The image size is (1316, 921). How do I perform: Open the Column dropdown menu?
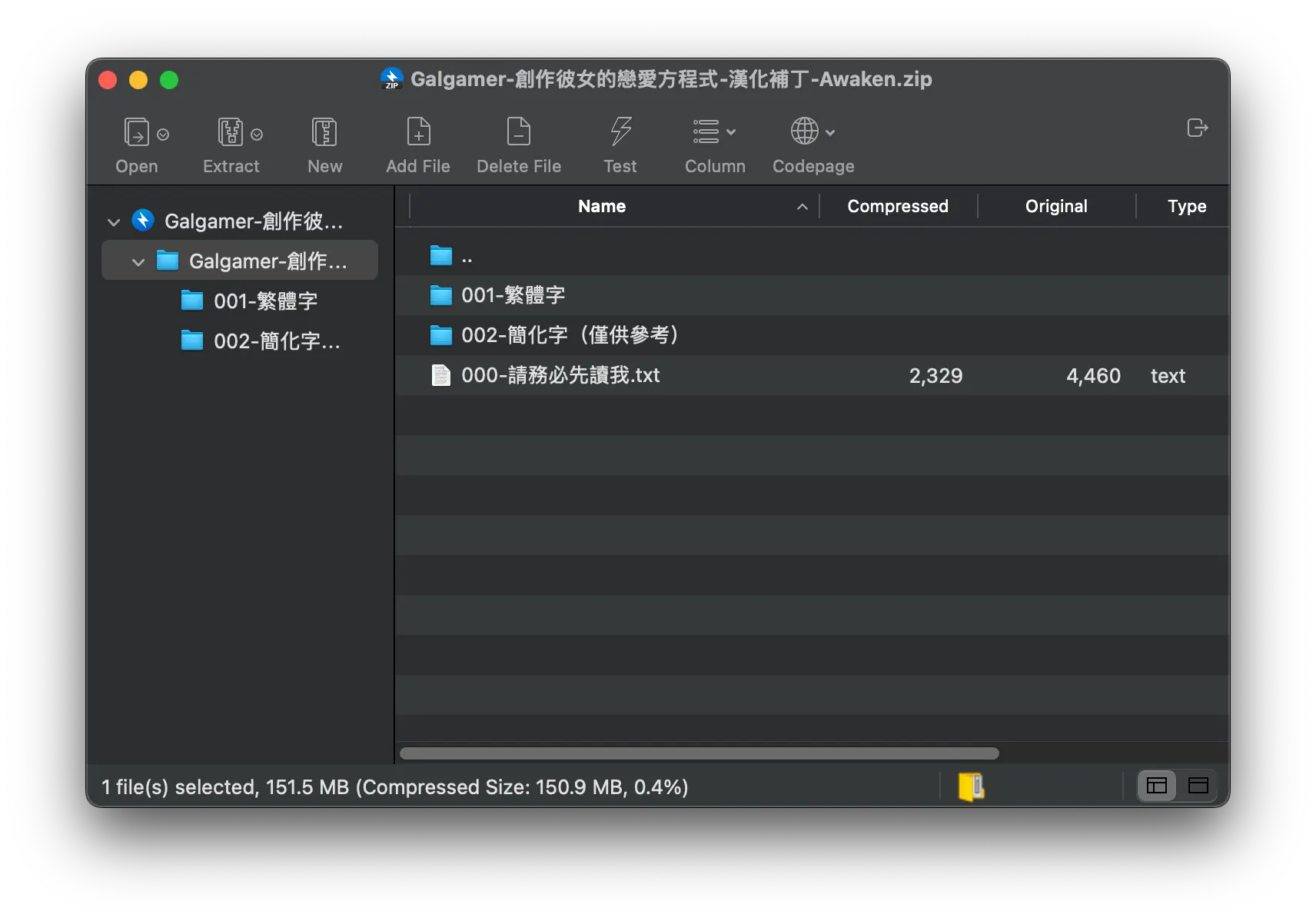[715, 132]
